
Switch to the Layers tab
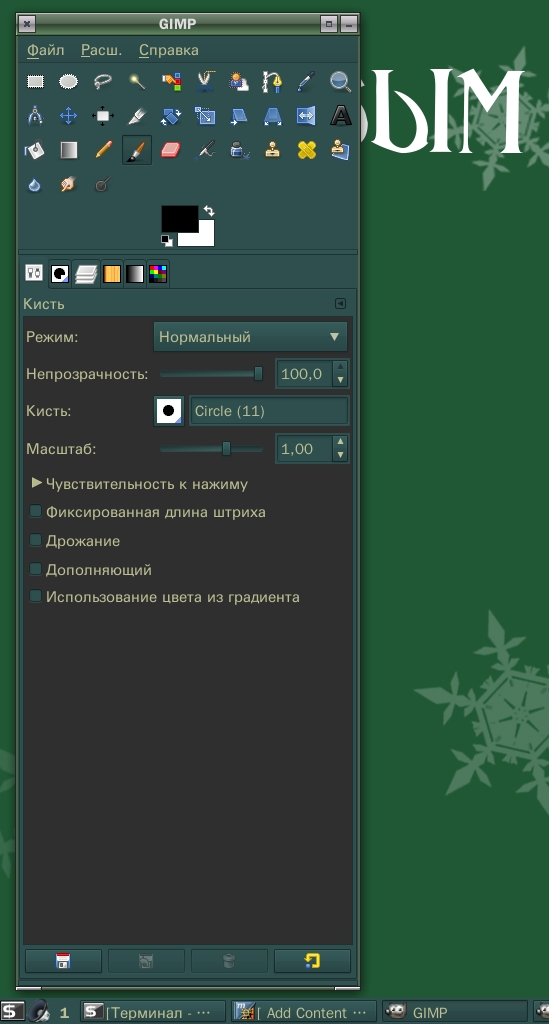tap(86, 274)
